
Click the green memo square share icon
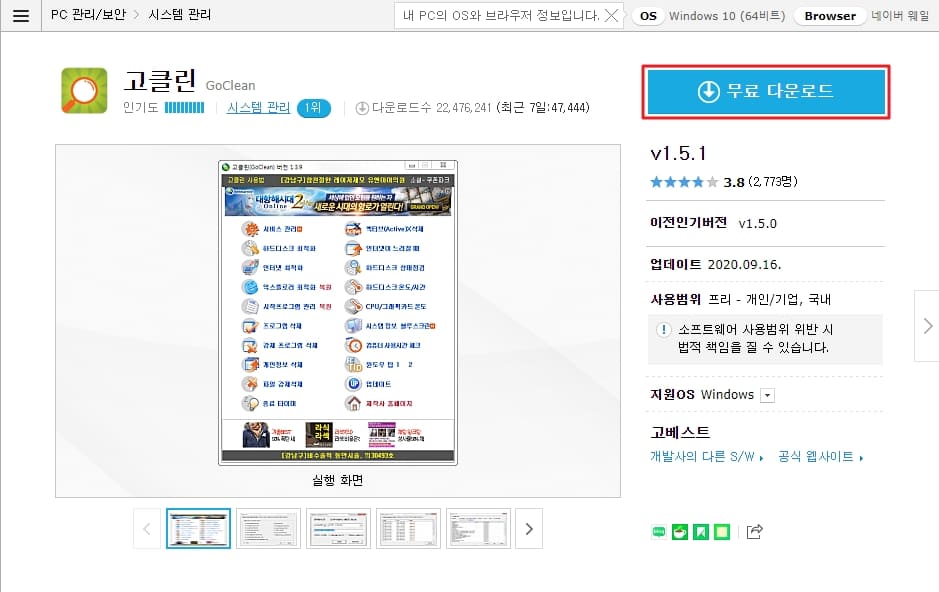(722, 532)
